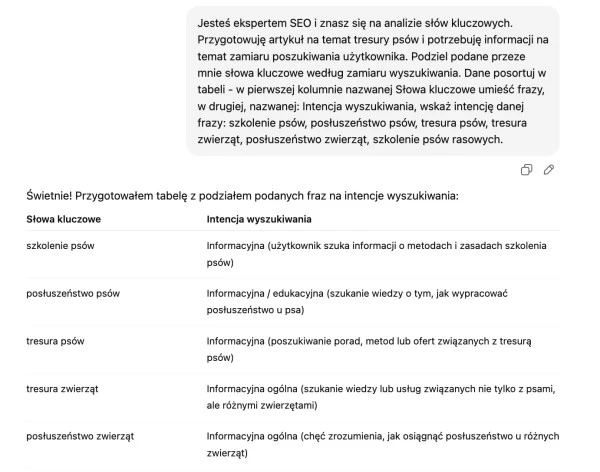The image size is (600, 472).
Task: Edit the user message with pencil icon
Action: click(549, 169)
